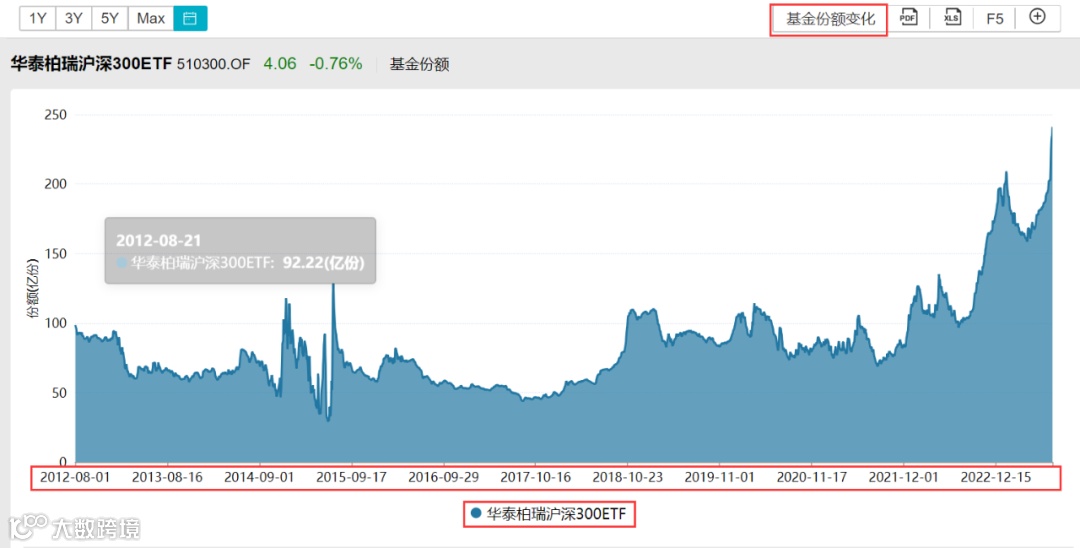
Task: Export data as XLS
Action: click(952, 17)
